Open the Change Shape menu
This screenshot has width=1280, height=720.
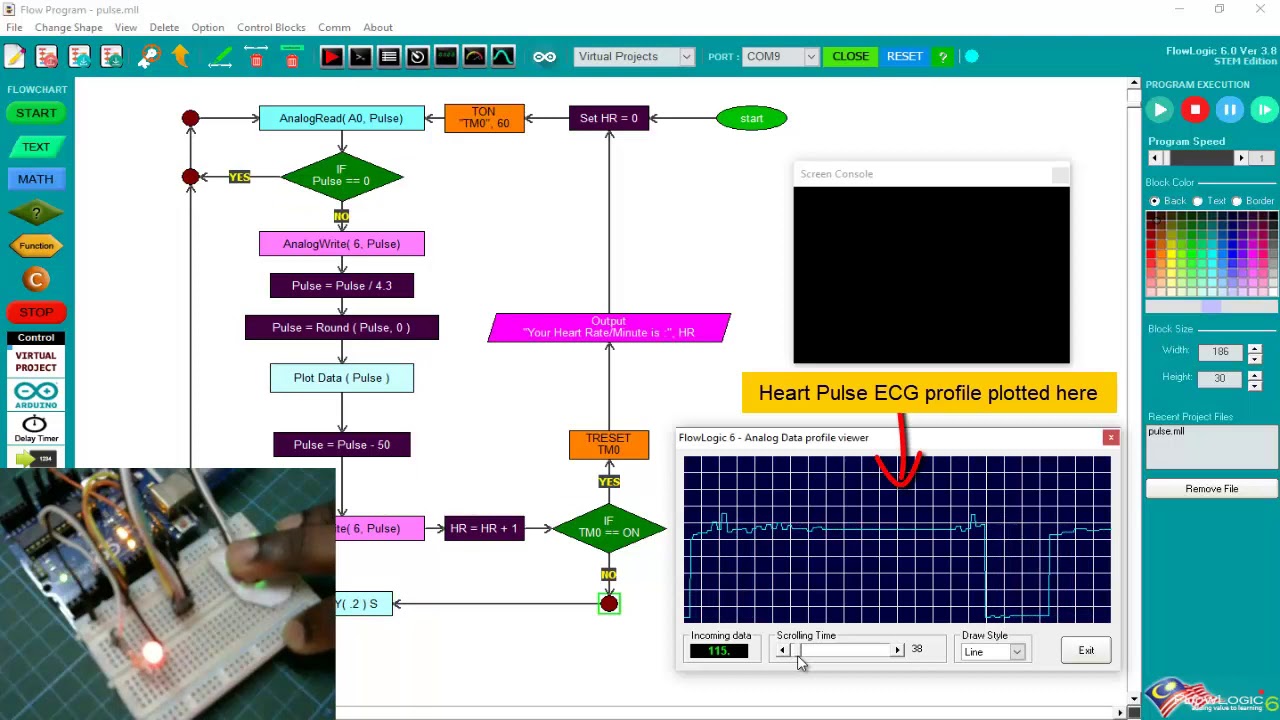click(68, 27)
